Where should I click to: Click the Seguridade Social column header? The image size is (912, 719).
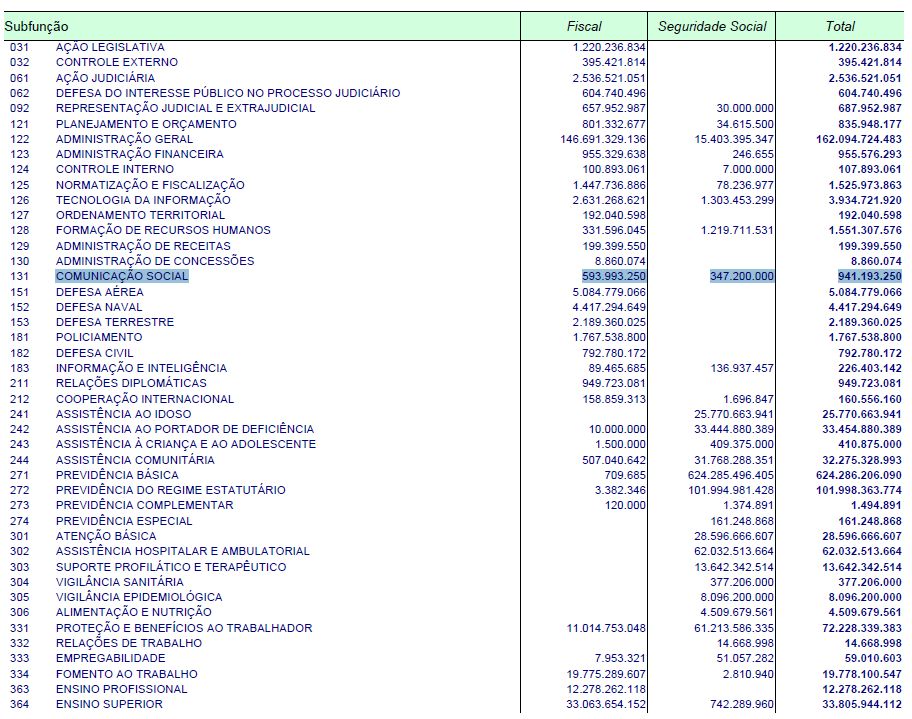click(x=712, y=26)
